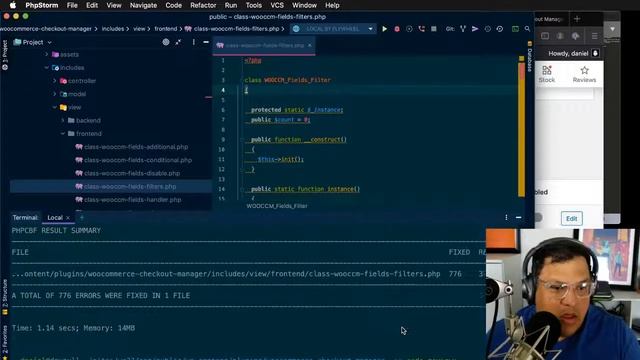Open the Database tool window on right edge

point(530,56)
